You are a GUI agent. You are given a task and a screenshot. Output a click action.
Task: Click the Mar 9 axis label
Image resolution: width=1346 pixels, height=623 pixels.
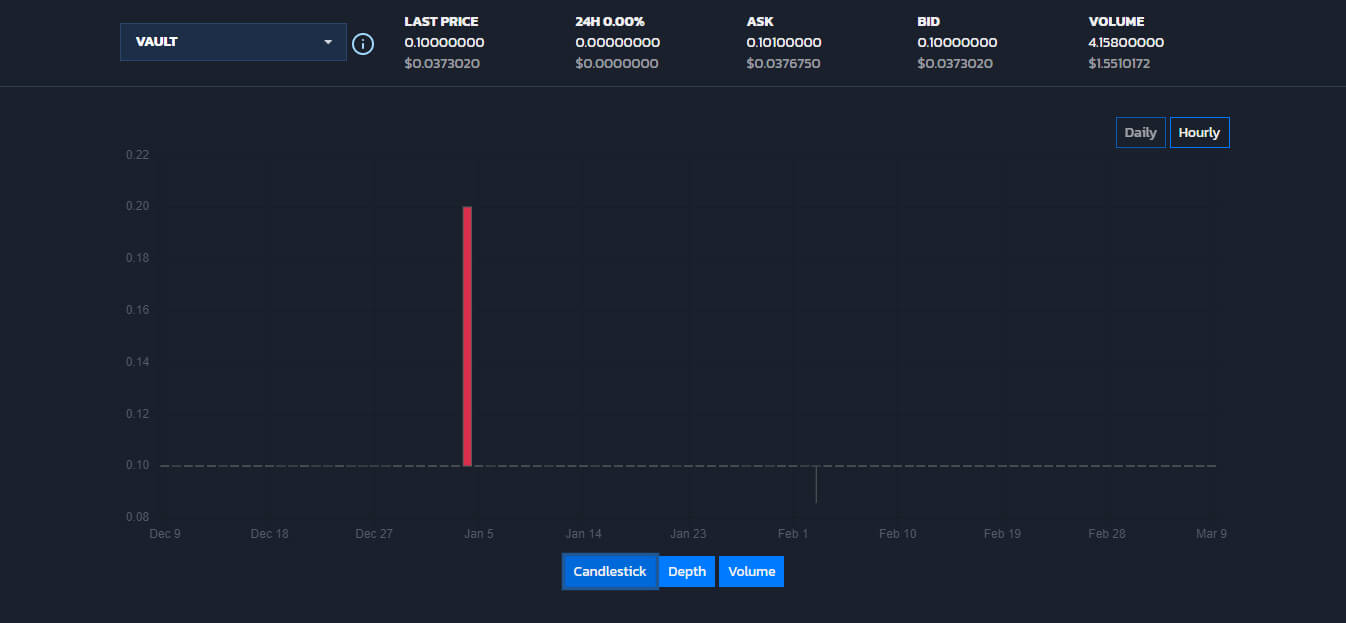point(1211,533)
